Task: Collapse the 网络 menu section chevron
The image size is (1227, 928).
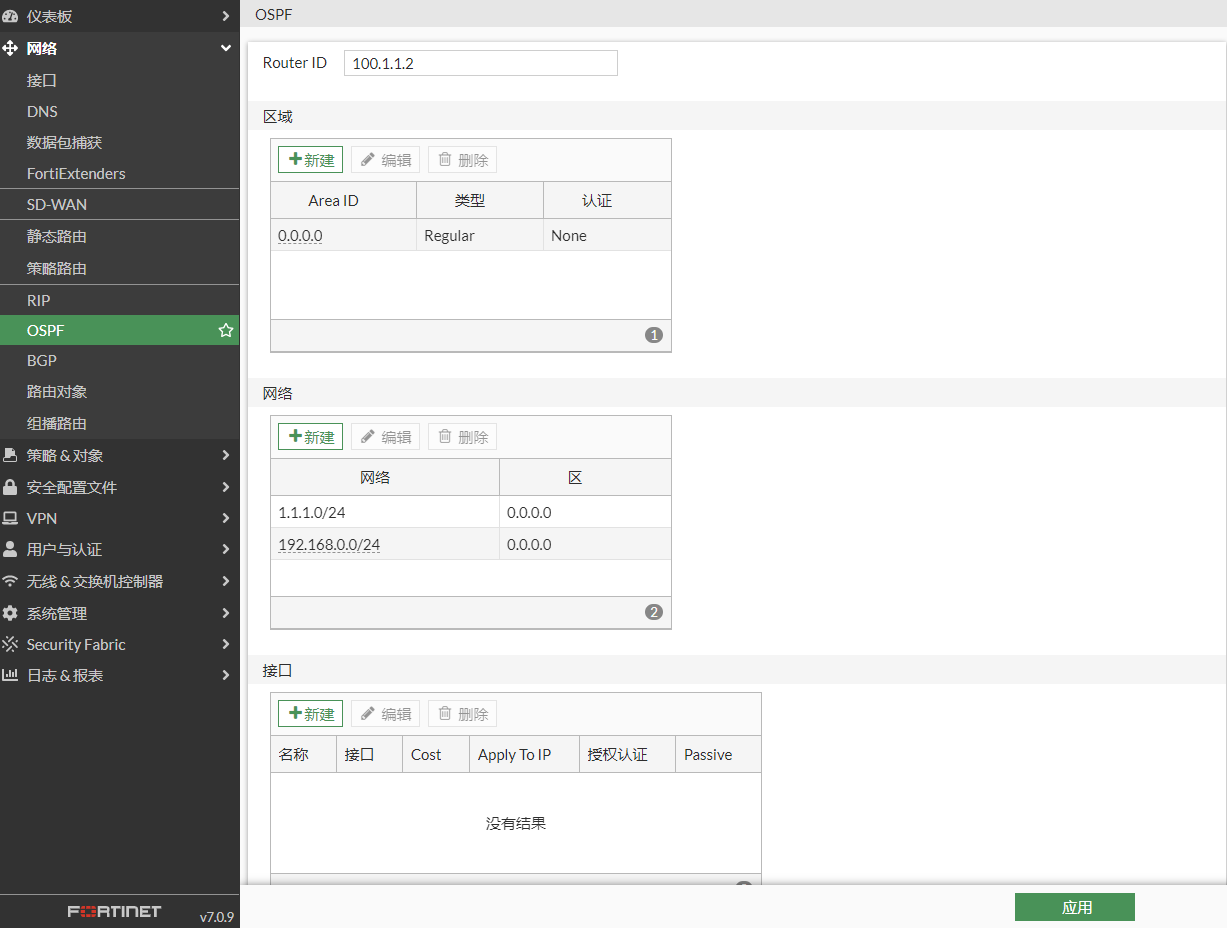Action: pos(226,48)
